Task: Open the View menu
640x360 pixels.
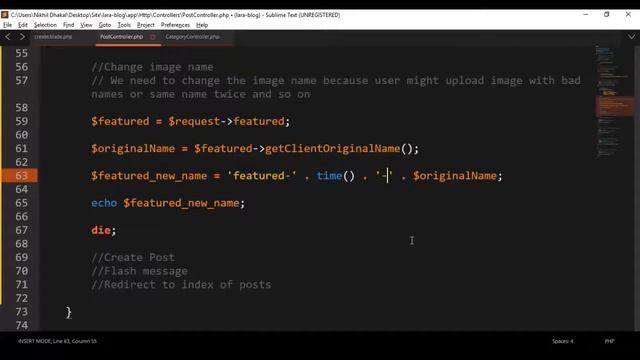Action: pos(86,25)
